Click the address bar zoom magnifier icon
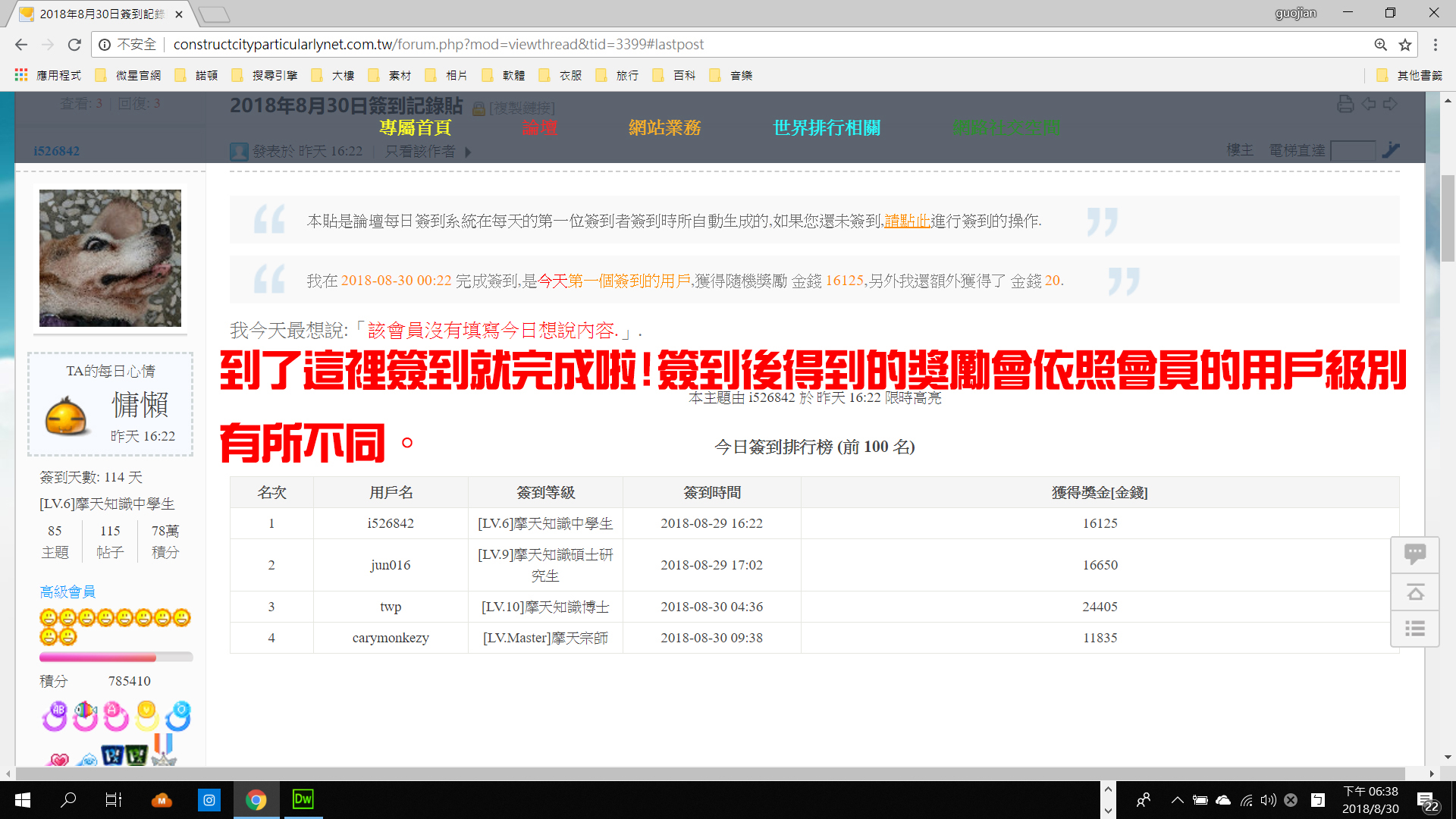1456x819 pixels. click(1380, 45)
